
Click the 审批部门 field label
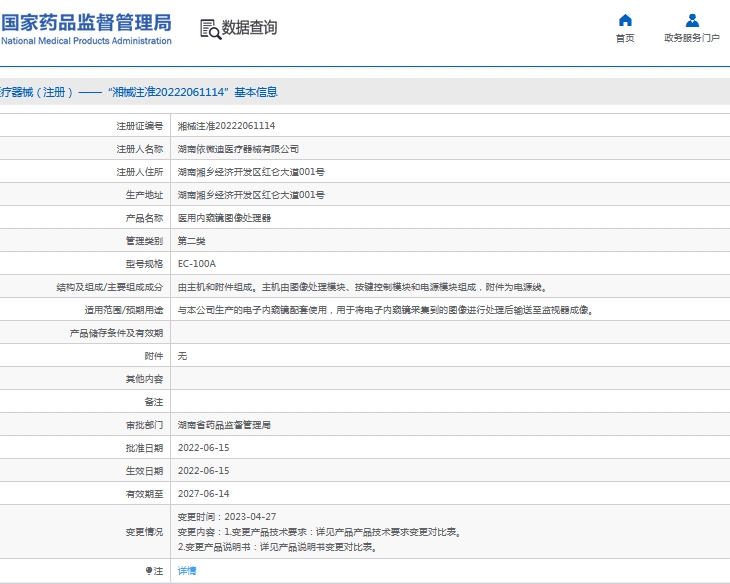144,425
